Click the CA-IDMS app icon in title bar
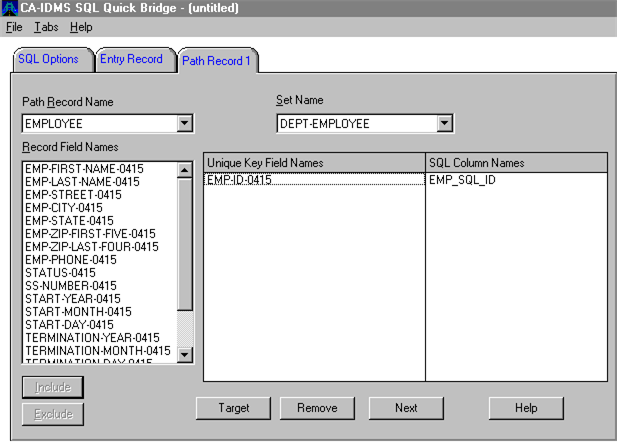The height and width of the screenshot is (442, 617). (x=10, y=9)
